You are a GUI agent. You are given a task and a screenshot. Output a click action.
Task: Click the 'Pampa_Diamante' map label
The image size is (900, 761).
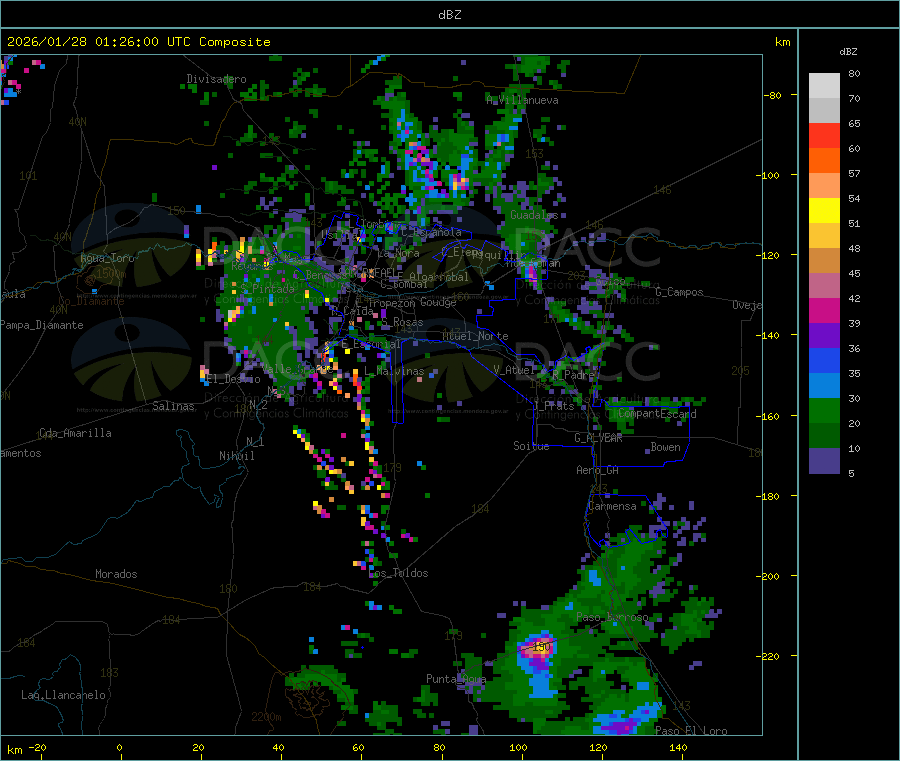[41, 325]
